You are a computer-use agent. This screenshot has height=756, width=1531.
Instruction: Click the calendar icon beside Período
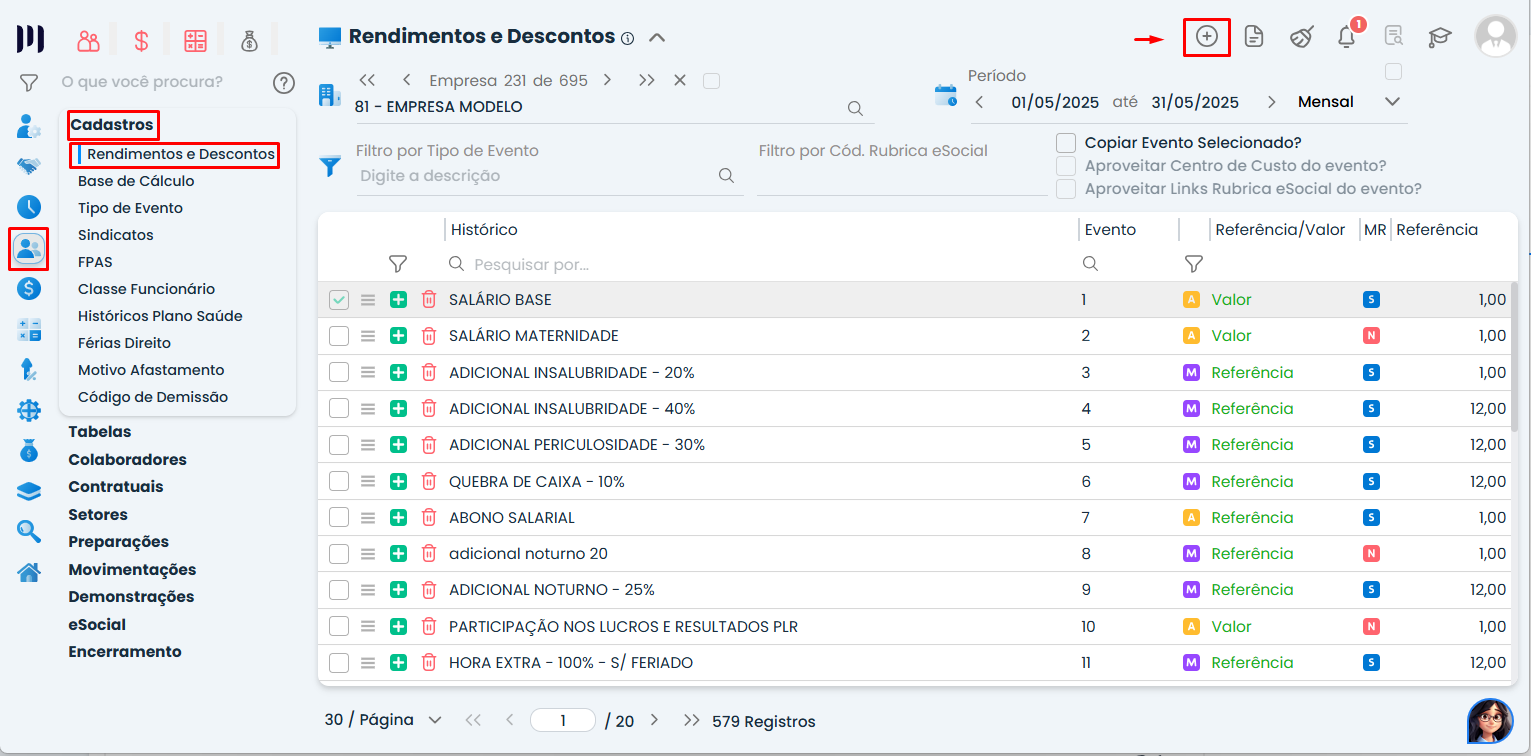coord(945,96)
